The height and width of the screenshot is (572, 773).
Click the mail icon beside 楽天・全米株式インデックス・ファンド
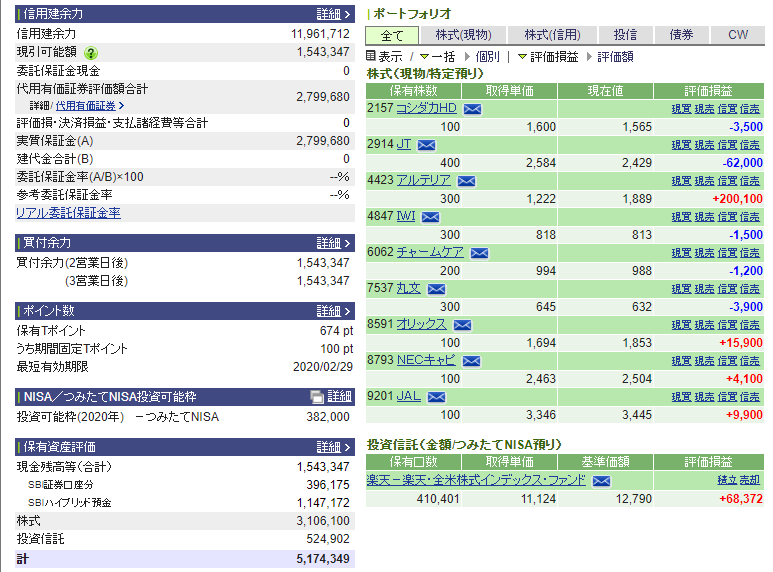pyautogui.click(x=601, y=481)
